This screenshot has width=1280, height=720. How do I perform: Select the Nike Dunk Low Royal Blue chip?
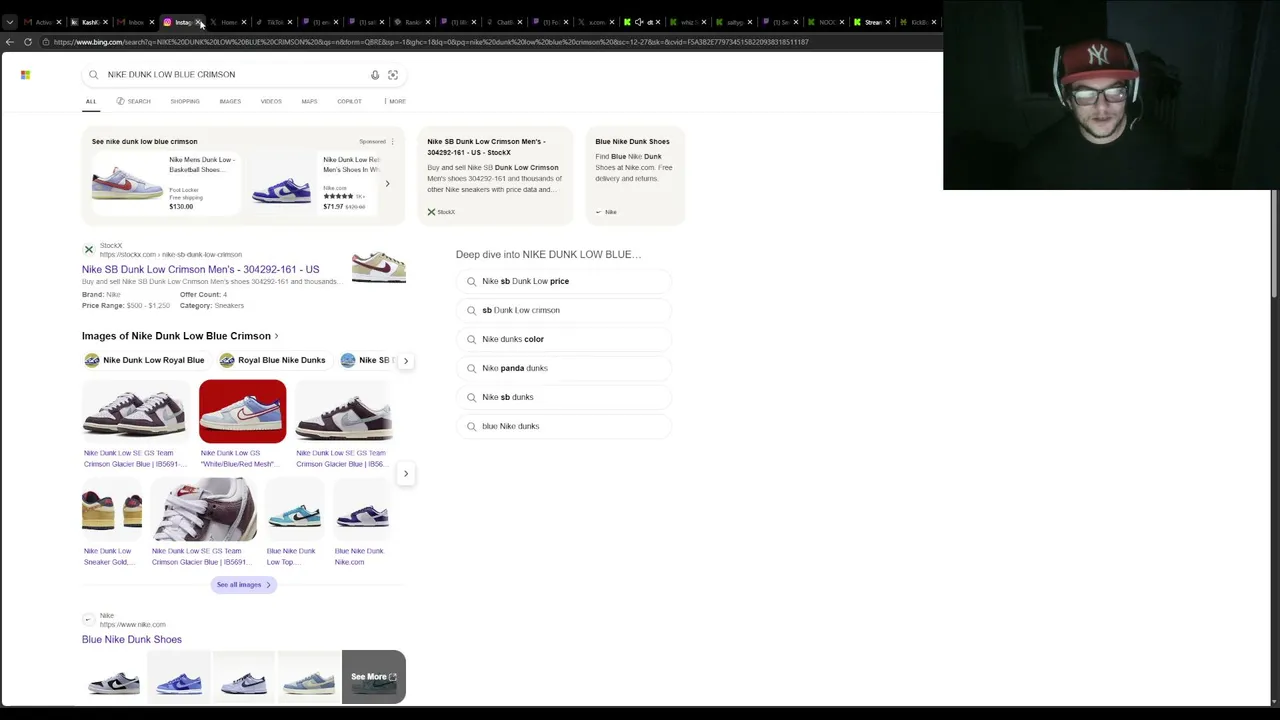[x=145, y=360]
